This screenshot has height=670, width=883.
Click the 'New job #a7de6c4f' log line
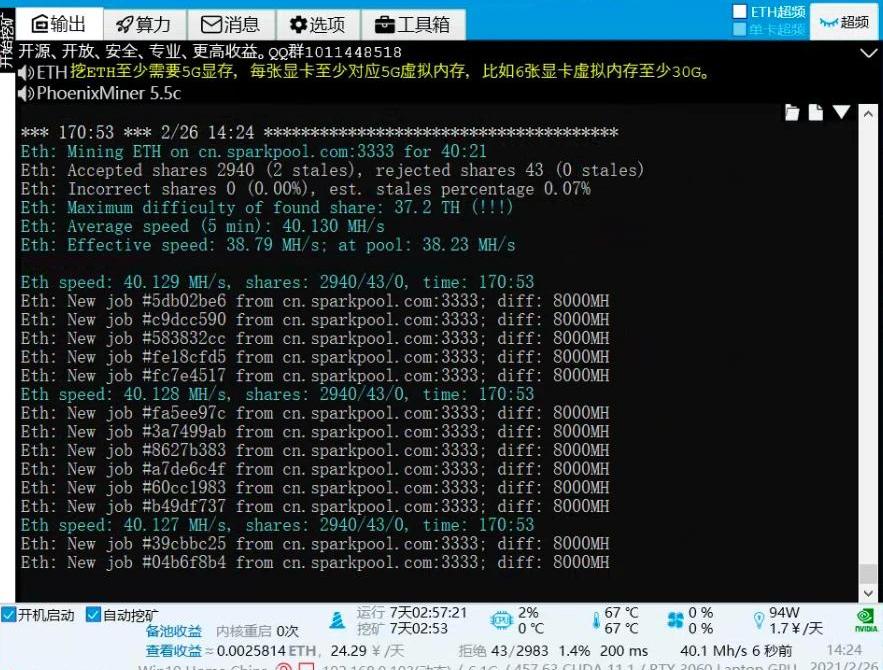pos(315,469)
